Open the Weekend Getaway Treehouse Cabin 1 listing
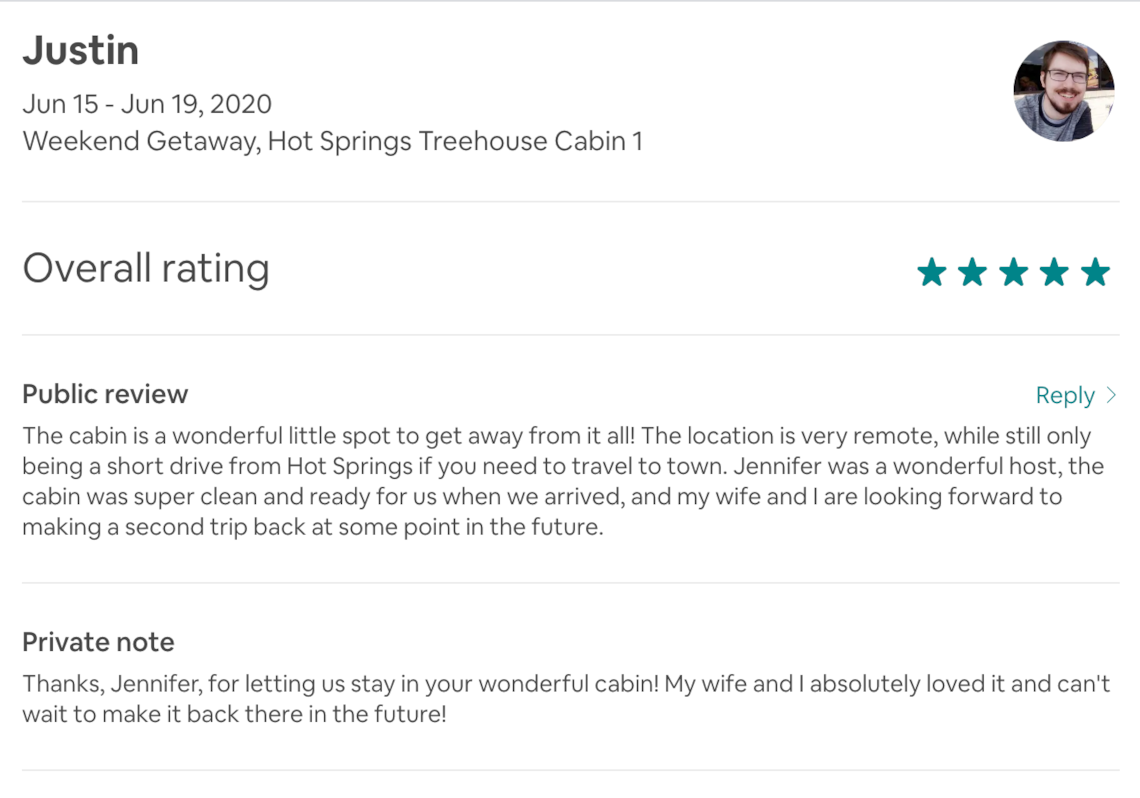Screen dimensions: 1140x798 point(332,141)
